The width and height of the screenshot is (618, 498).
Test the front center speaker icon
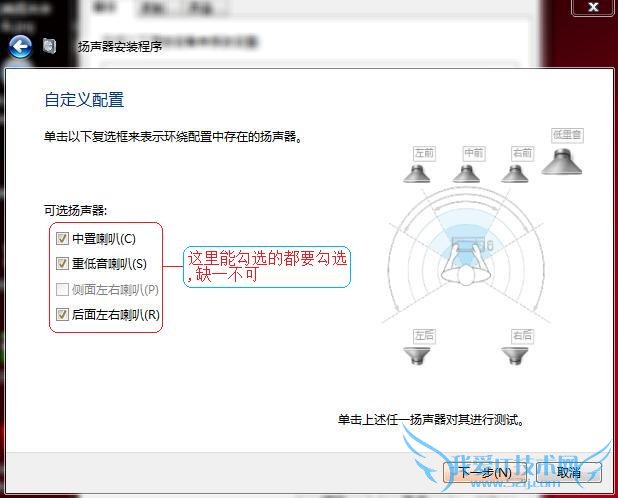(x=466, y=174)
